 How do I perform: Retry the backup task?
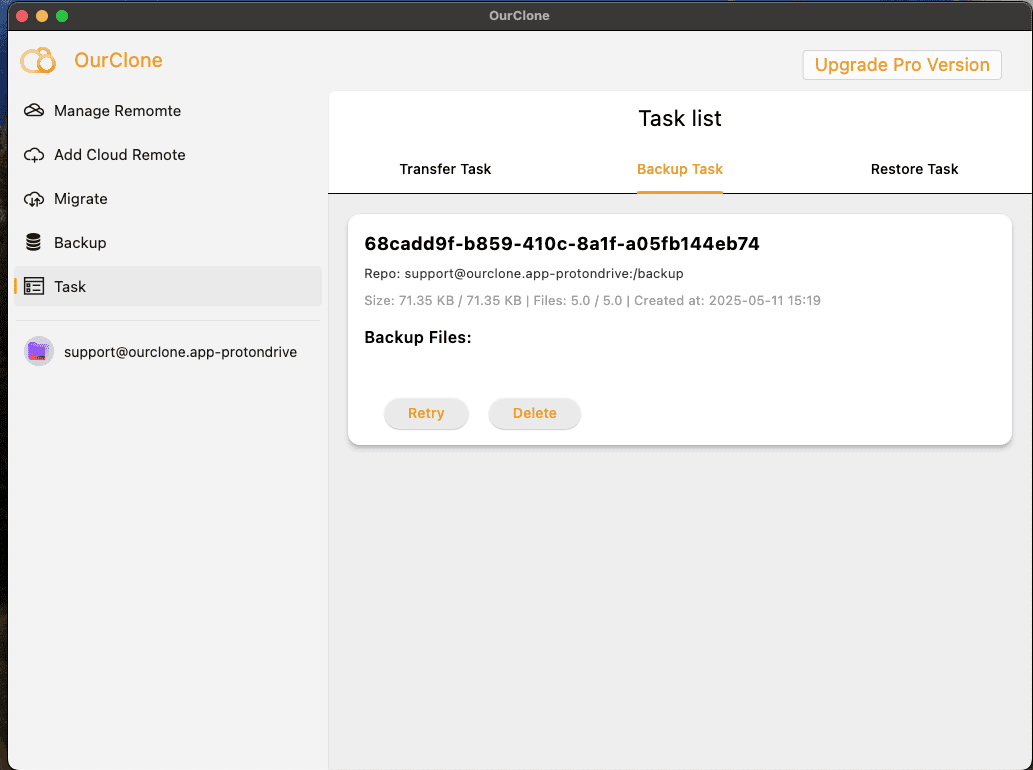click(426, 413)
